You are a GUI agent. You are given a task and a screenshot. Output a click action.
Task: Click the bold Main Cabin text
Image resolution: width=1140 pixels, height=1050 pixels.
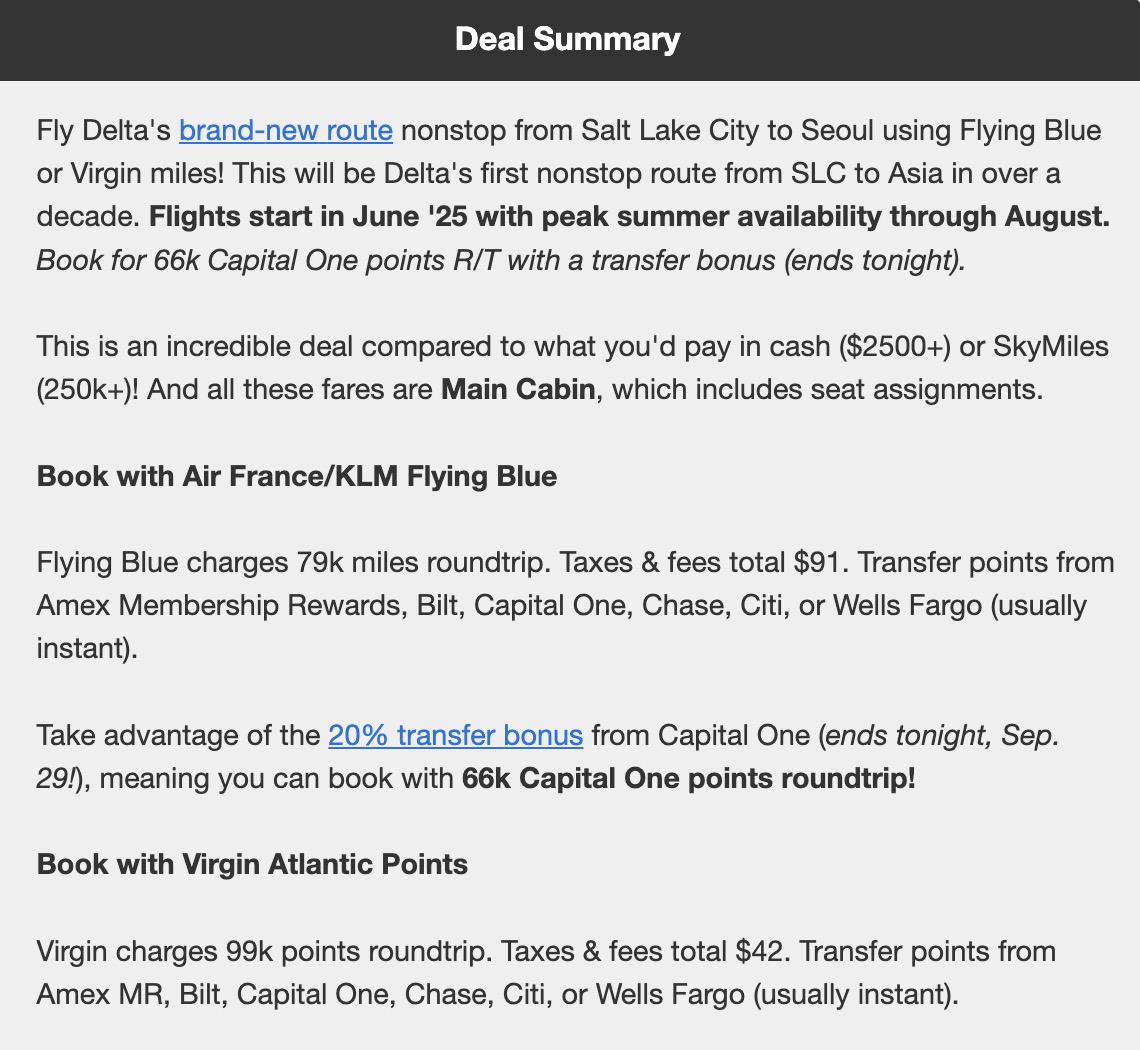tap(518, 390)
